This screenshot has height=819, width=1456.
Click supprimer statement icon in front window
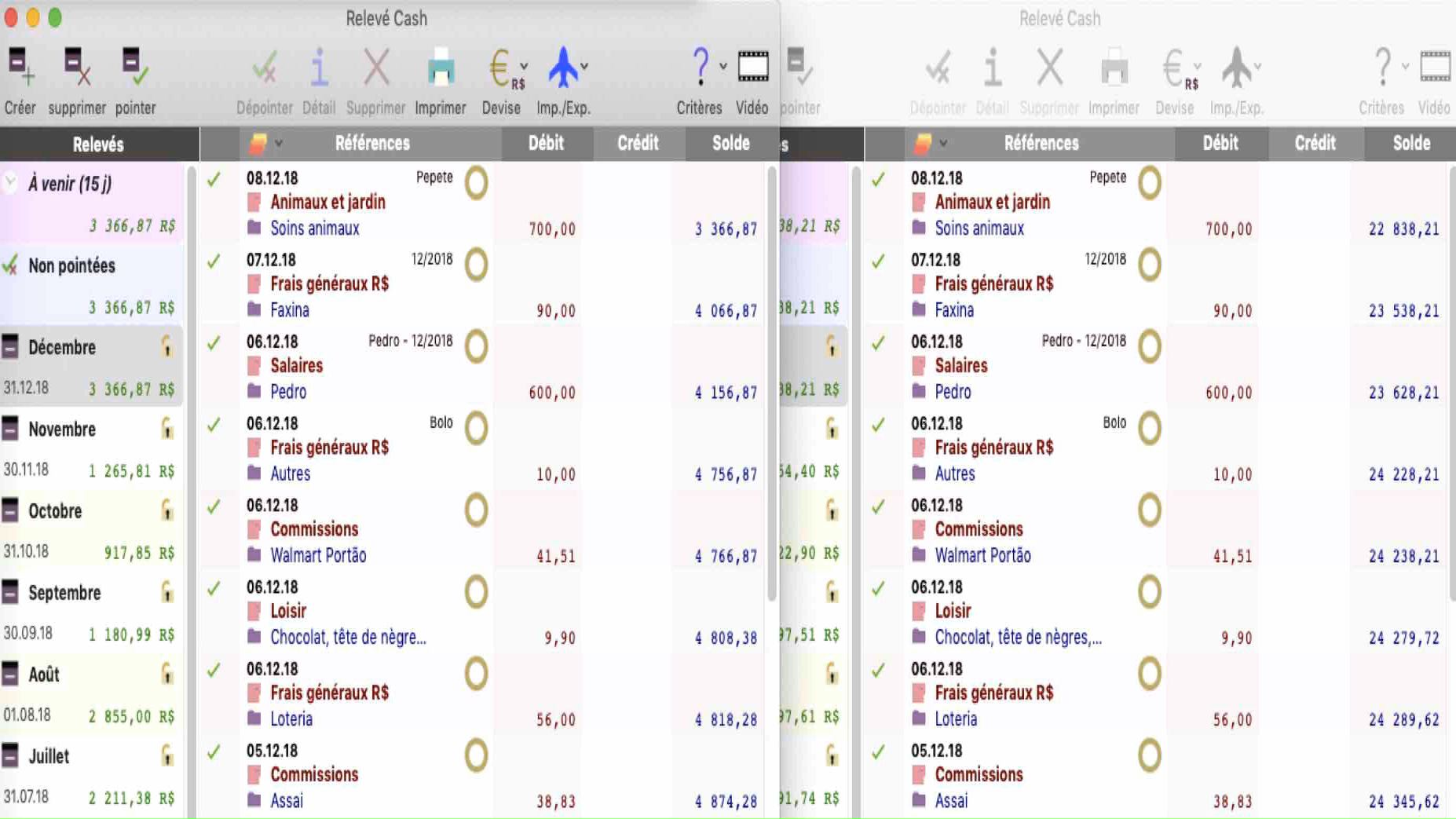point(77,67)
